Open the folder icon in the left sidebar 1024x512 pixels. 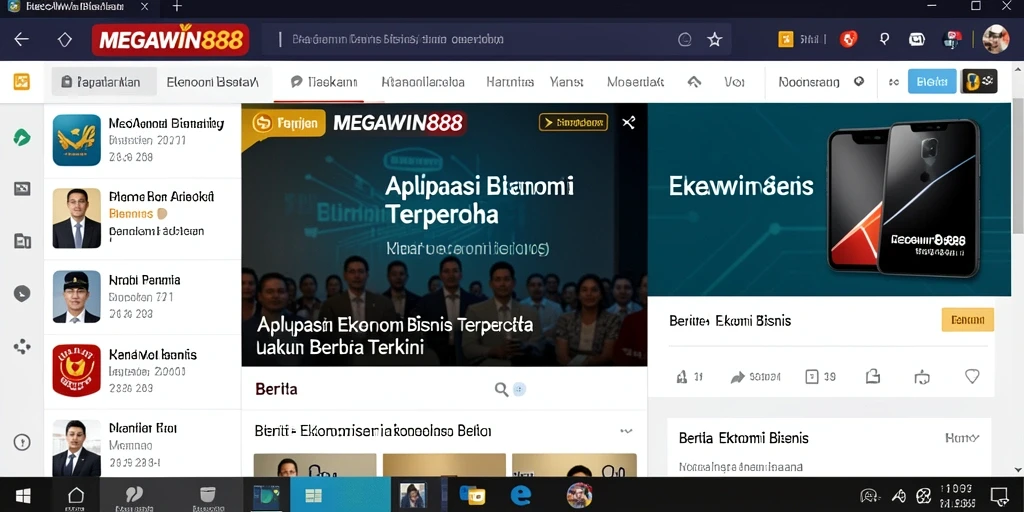22,241
